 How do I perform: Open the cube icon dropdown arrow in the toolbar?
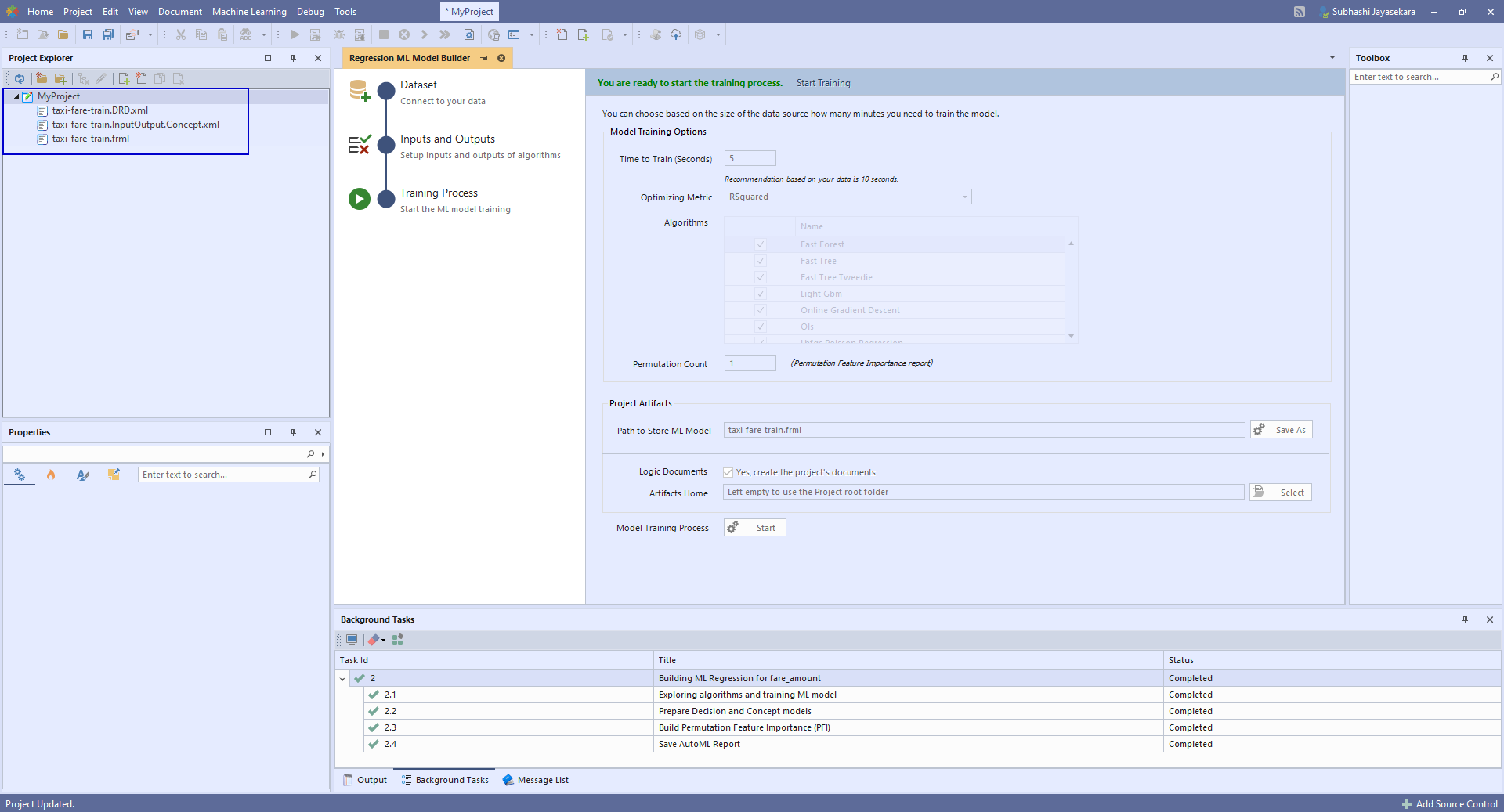coord(718,34)
